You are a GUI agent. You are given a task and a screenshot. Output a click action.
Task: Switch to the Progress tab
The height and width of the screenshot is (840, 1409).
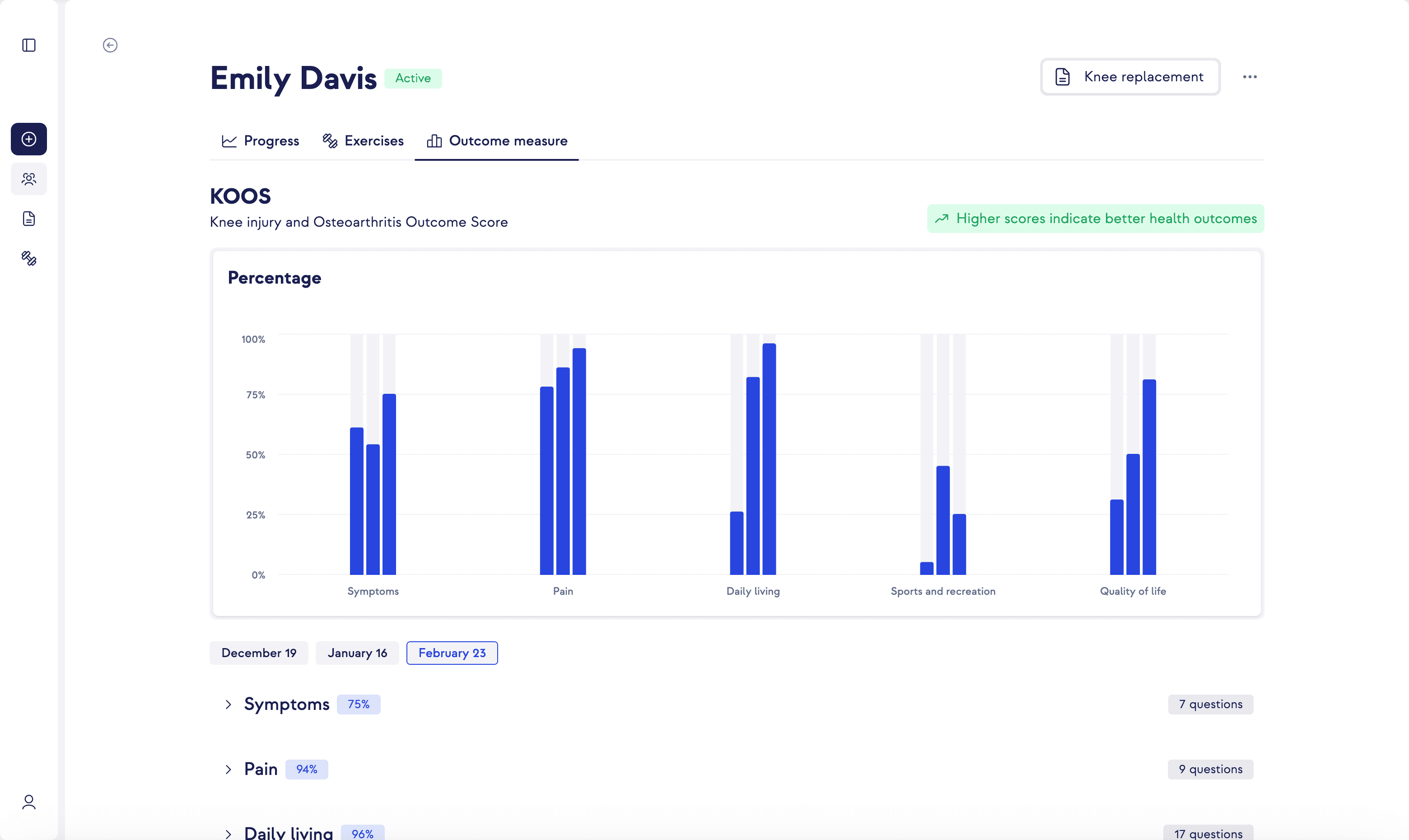coord(260,141)
